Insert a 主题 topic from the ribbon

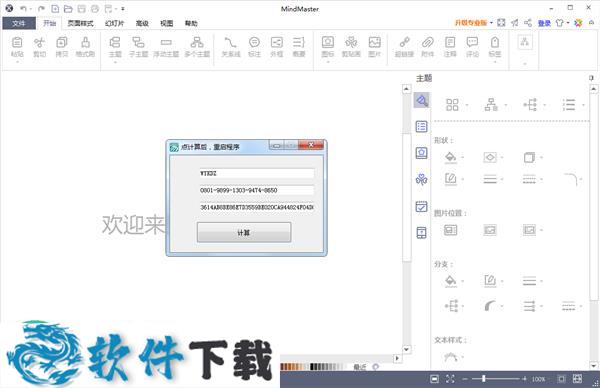click(115, 47)
